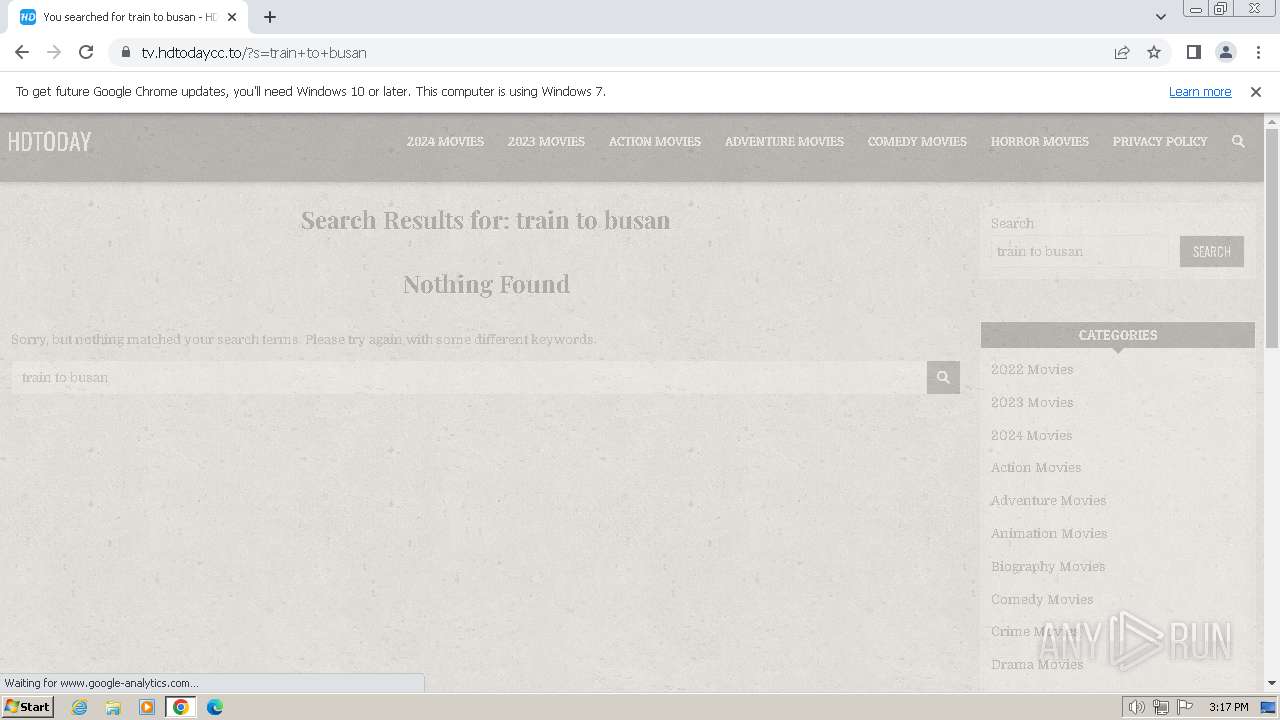The height and width of the screenshot is (720, 1280).
Task: Bookmark this tab with the star
Action: 1154,52
